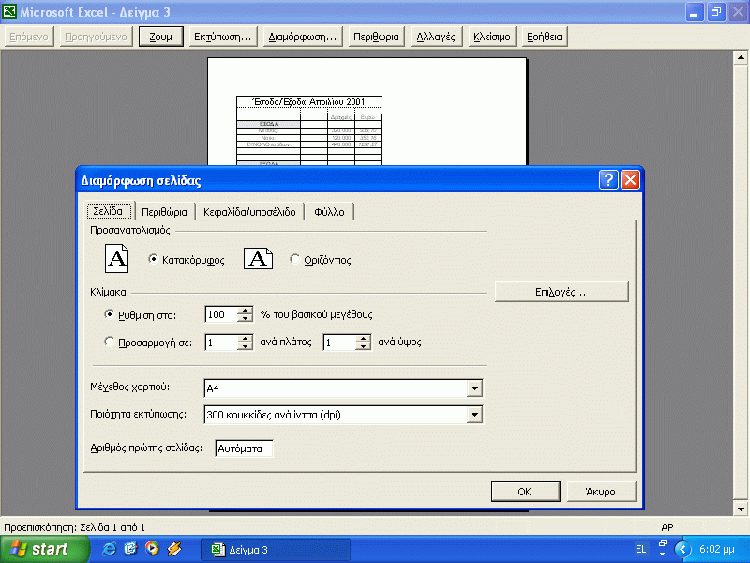Click the Δείγμα 3 taskbar button
750x563 pixels.
pos(276,550)
